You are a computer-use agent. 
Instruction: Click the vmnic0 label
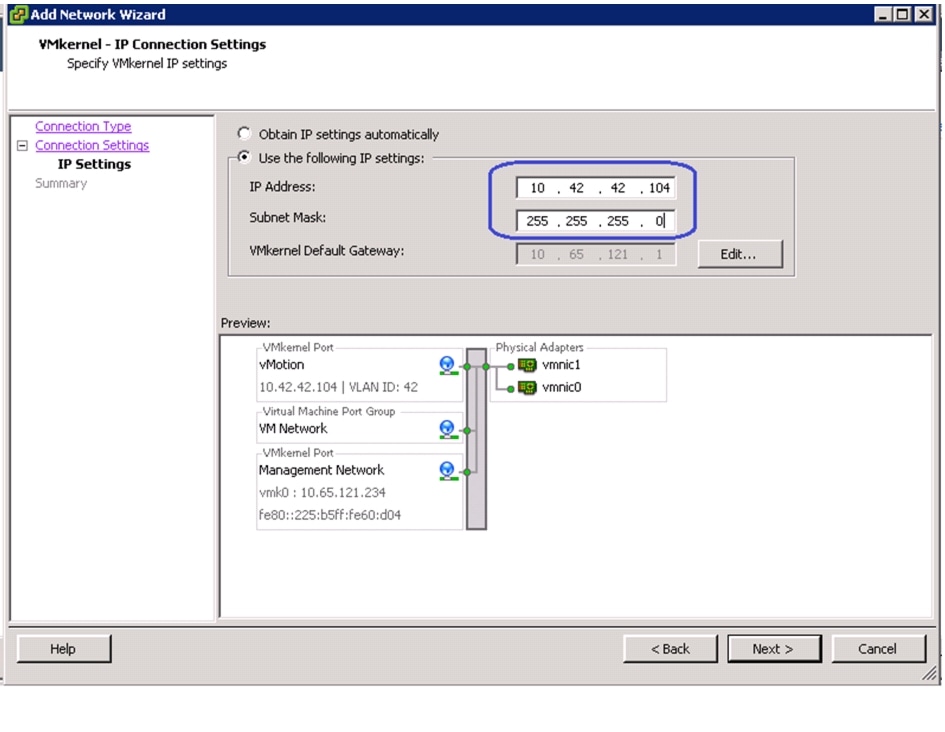561,387
